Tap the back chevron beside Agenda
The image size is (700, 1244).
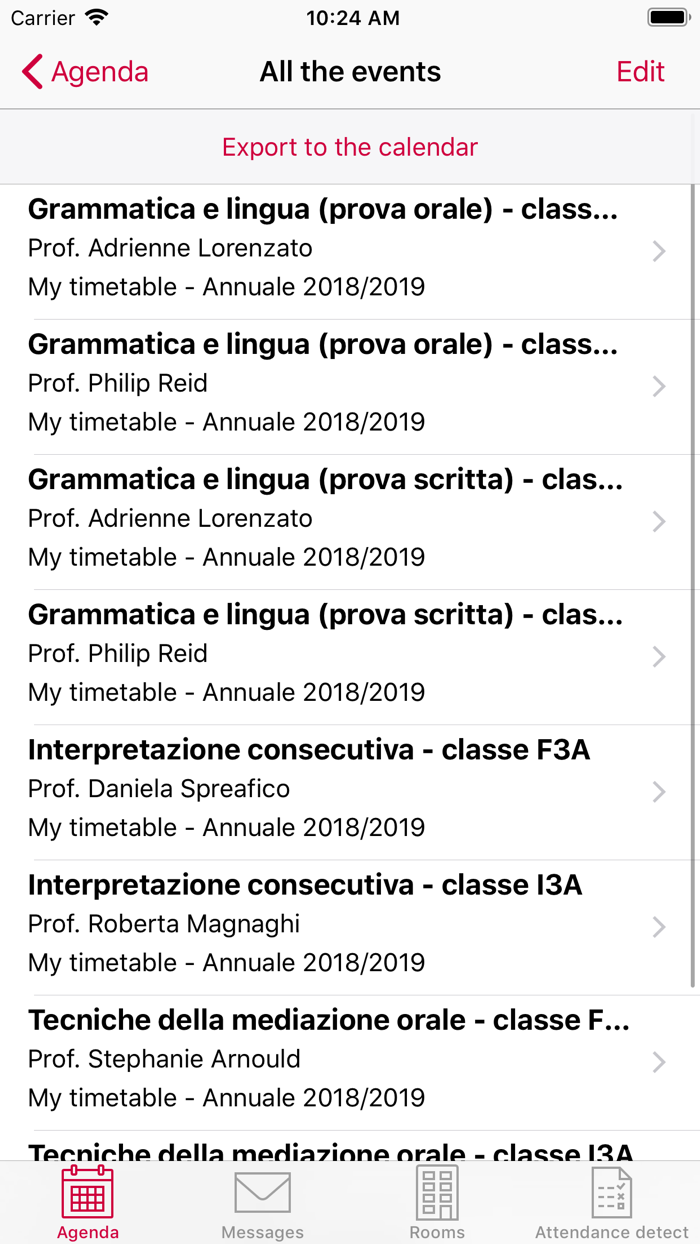pyautogui.click(x=33, y=72)
